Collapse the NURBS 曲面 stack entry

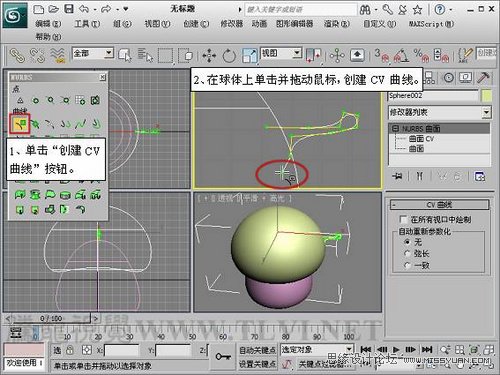pyautogui.click(x=395, y=128)
